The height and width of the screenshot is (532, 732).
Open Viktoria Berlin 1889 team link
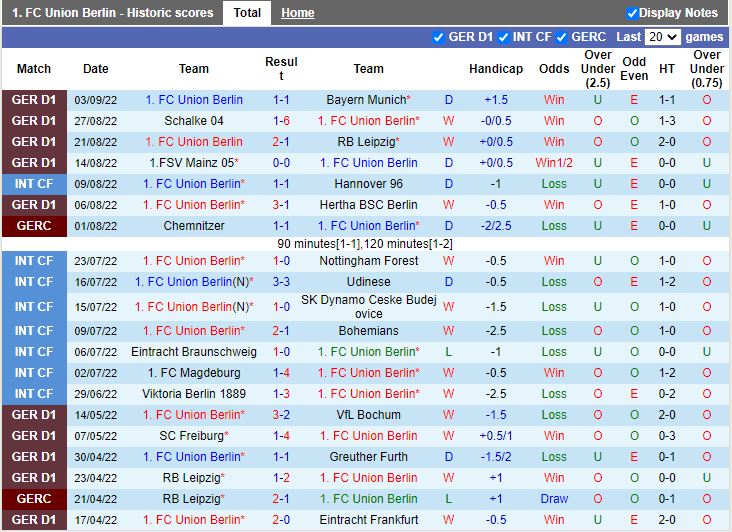(194, 394)
